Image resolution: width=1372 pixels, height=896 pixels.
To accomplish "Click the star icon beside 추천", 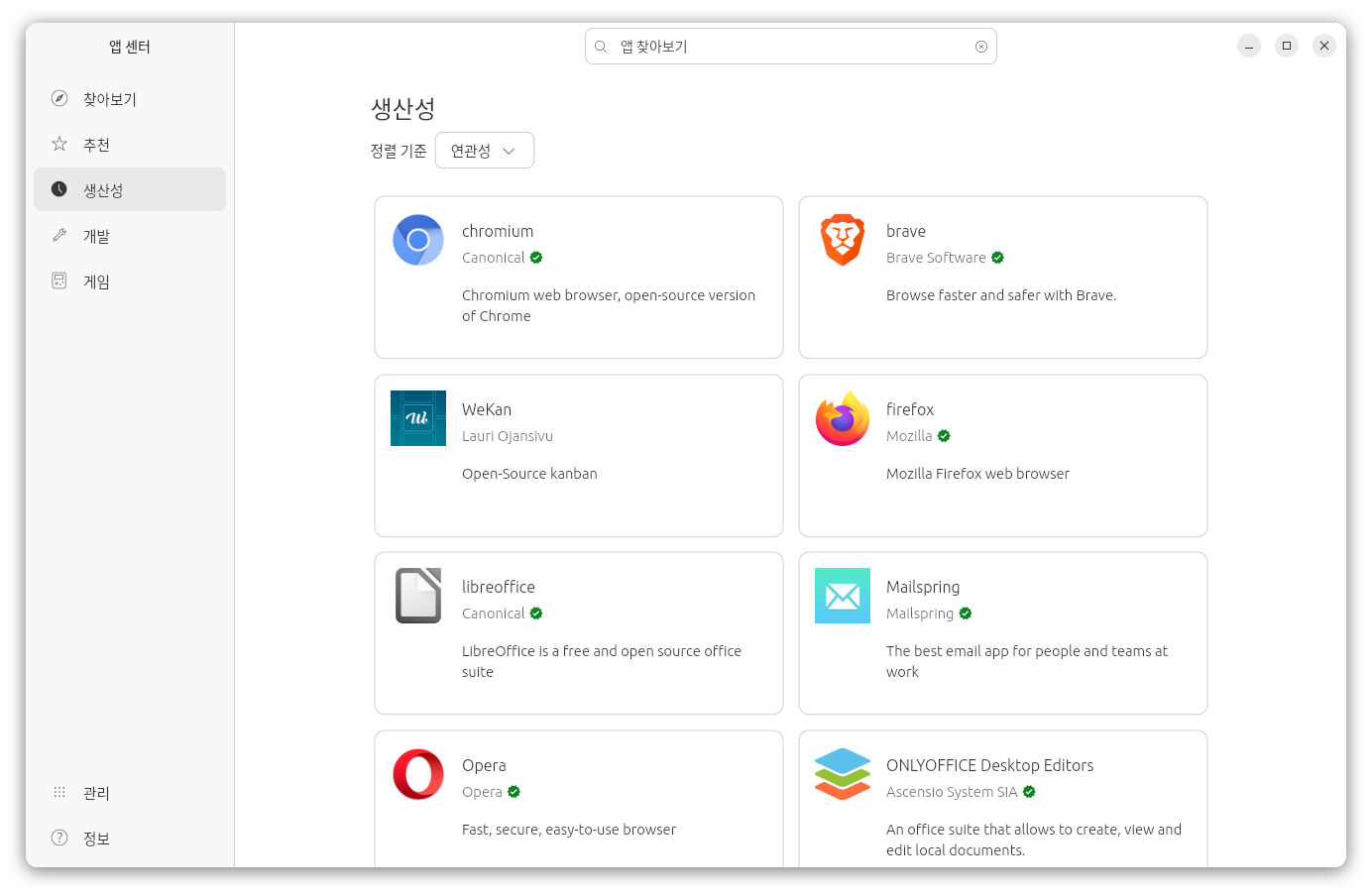I will pyautogui.click(x=59, y=144).
